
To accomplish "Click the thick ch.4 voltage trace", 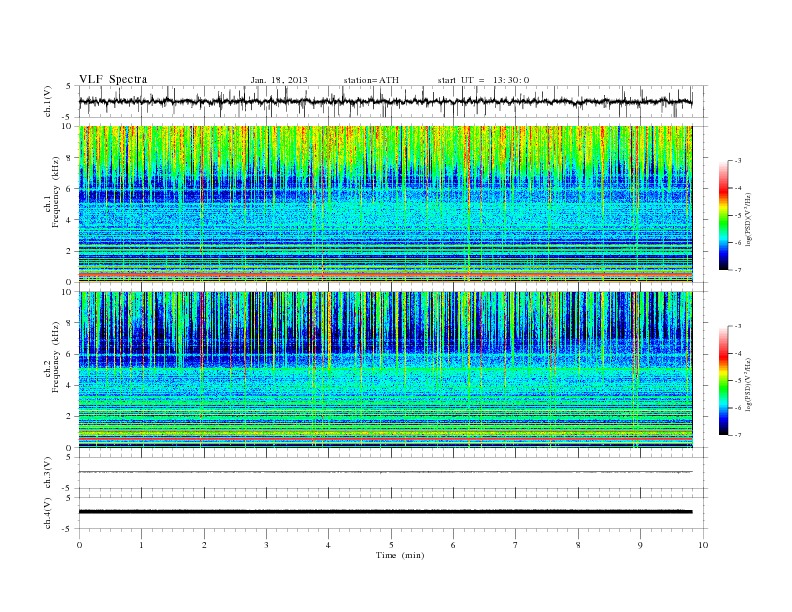I will click(x=385, y=512).
